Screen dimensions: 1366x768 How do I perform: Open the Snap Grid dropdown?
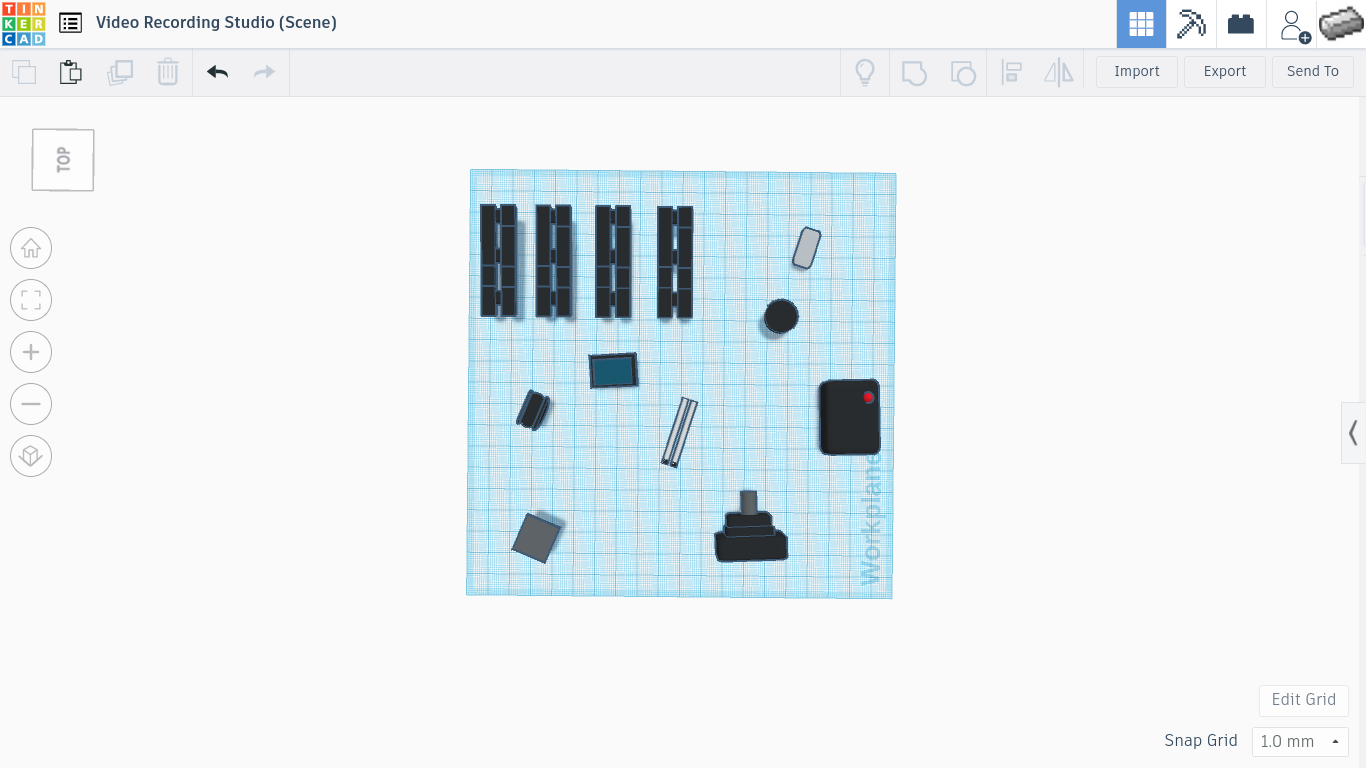(x=1298, y=741)
